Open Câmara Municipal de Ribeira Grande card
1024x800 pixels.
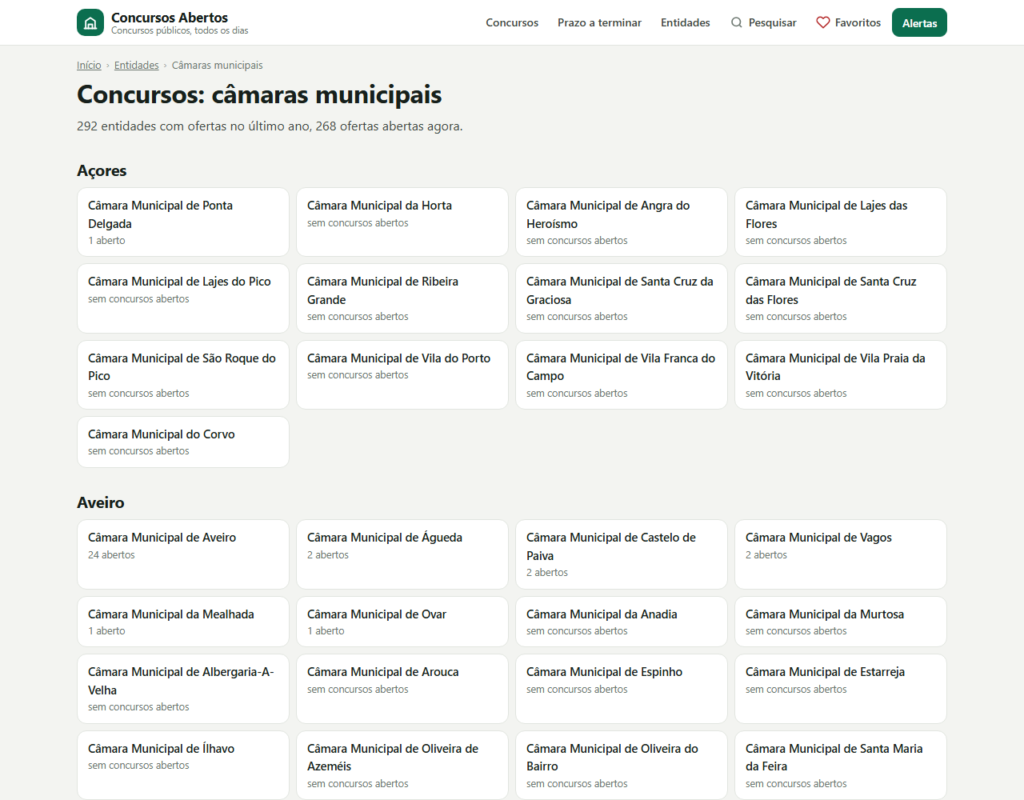point(402,298)
